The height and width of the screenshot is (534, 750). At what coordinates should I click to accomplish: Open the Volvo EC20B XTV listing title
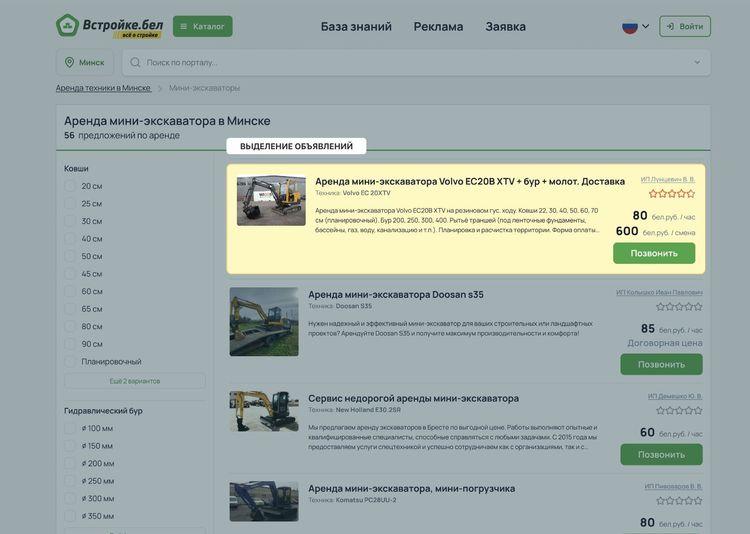[470, 181]
